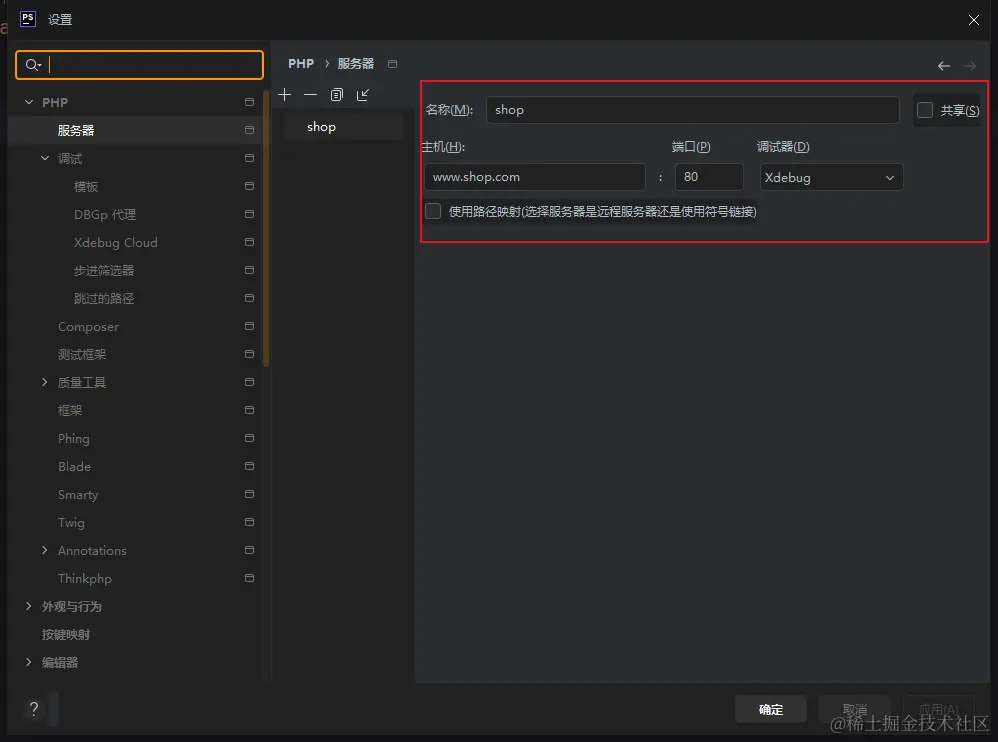The image size is (998, 742).
Task: Open 框架 settings page
Action: [70, 410]
